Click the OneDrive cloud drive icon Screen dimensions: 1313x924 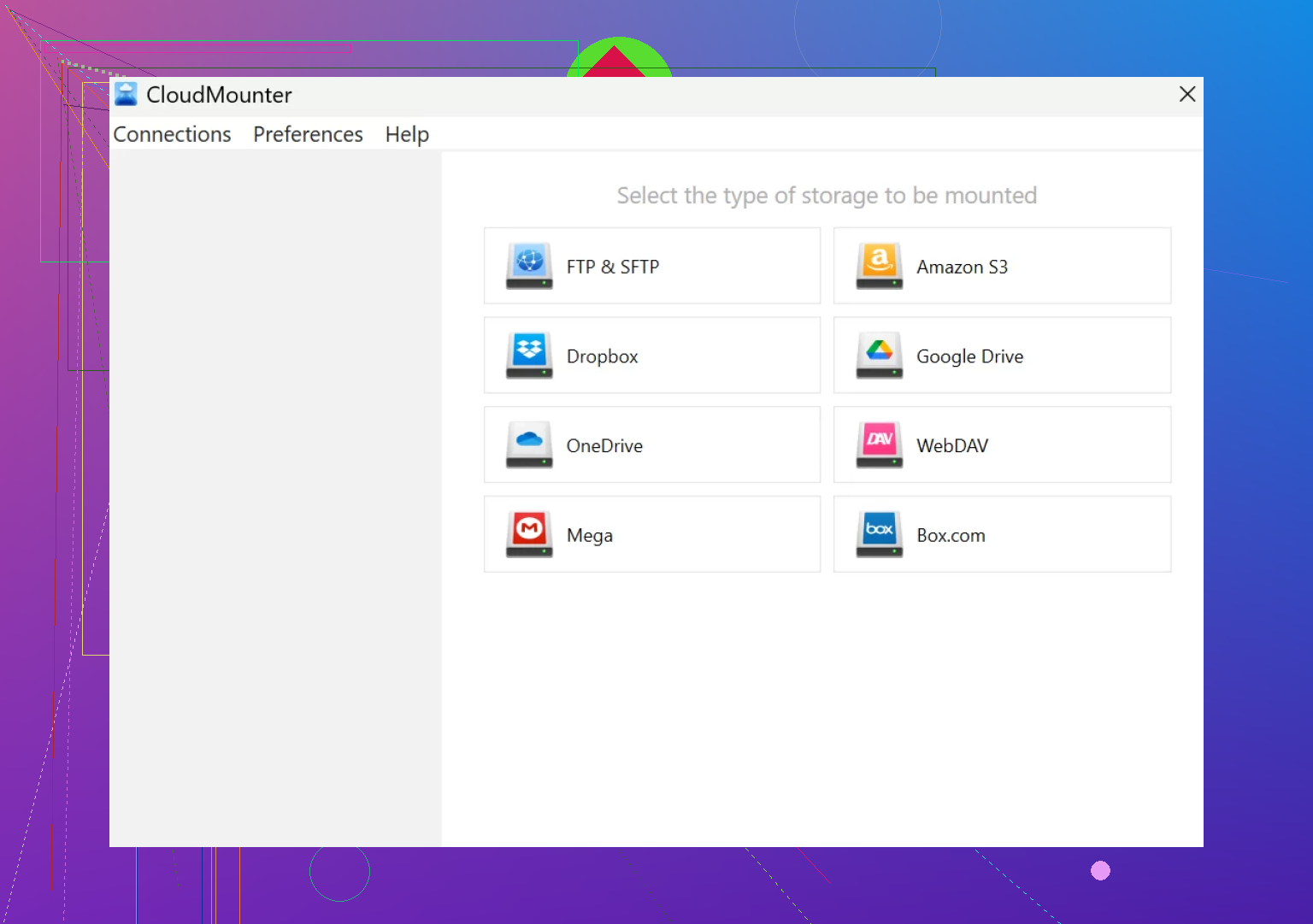click(x=529, y=444)
